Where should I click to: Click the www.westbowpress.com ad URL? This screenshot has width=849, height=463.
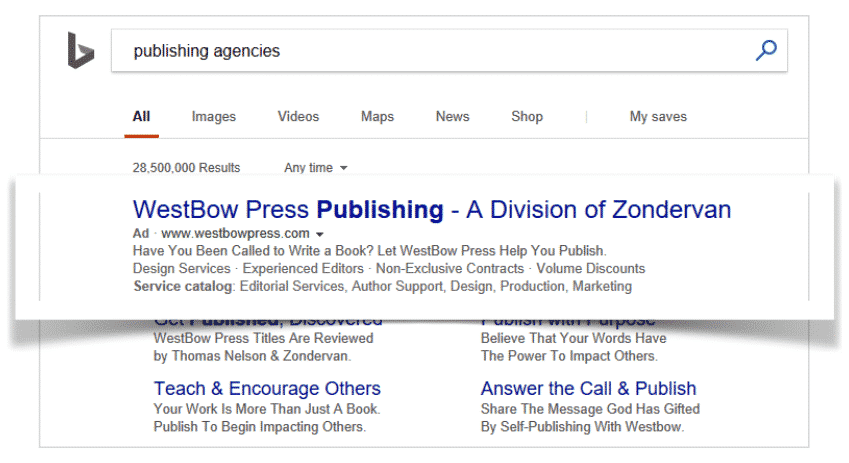[x=236, y=233]
